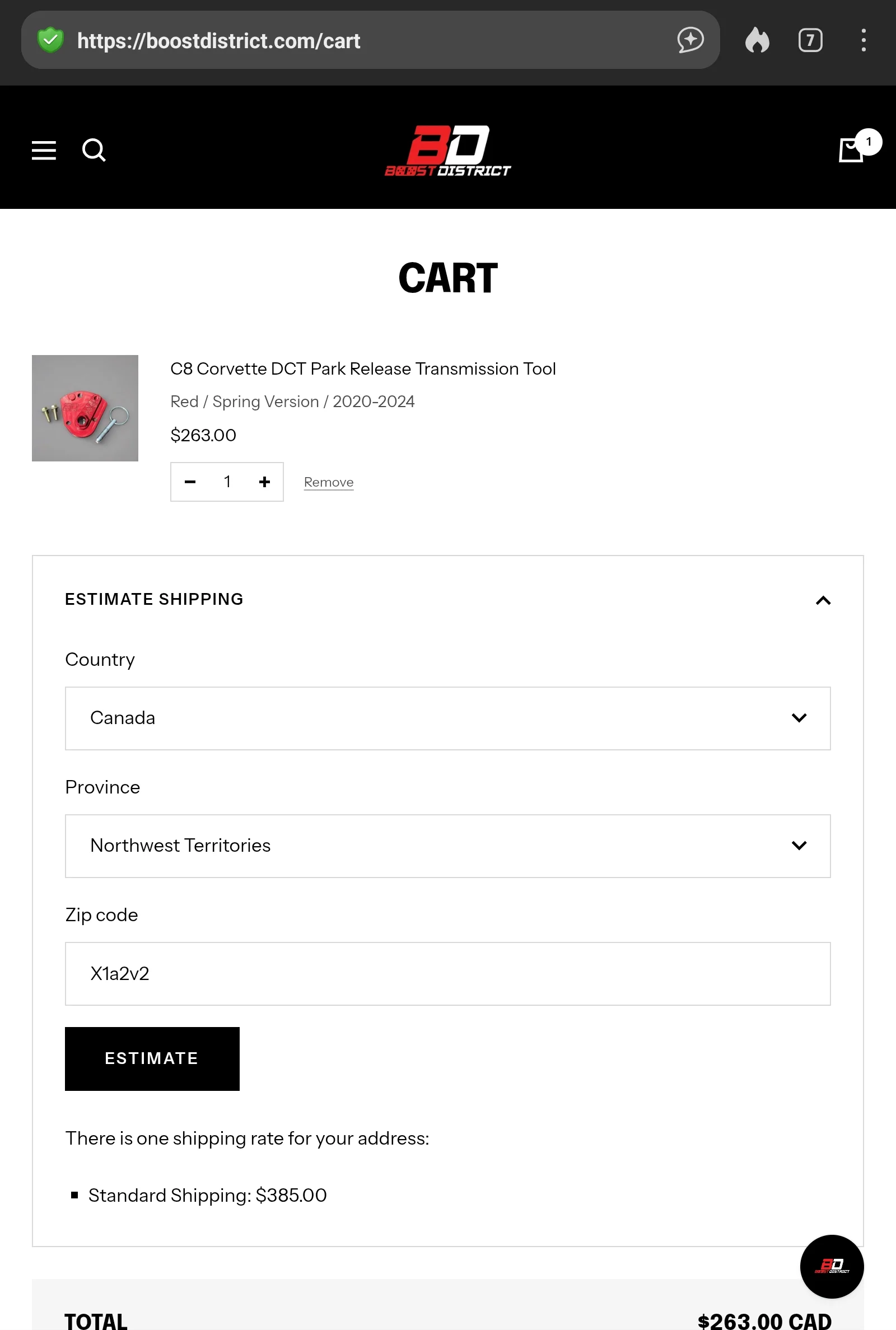Decrease item quantity with minus button
The image size is (896, 1330).
[190, 482]
